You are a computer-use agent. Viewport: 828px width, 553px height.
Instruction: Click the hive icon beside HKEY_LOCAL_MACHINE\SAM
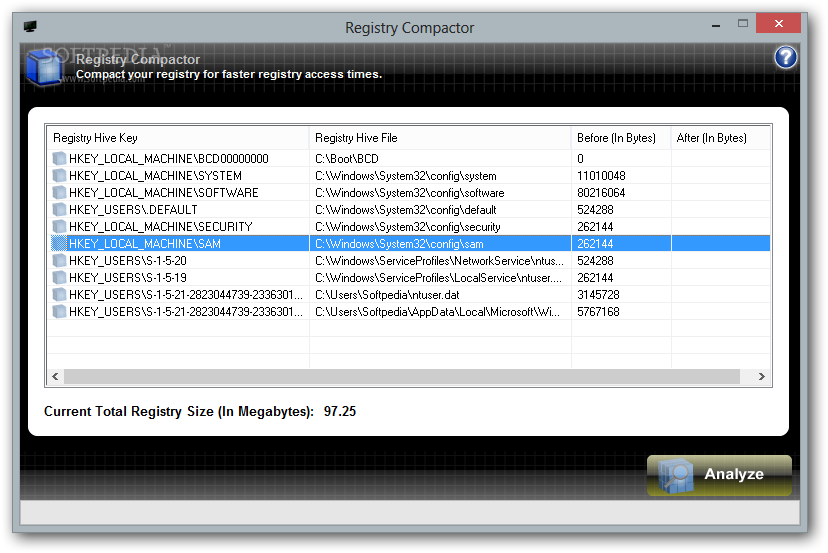pos(59,243)
